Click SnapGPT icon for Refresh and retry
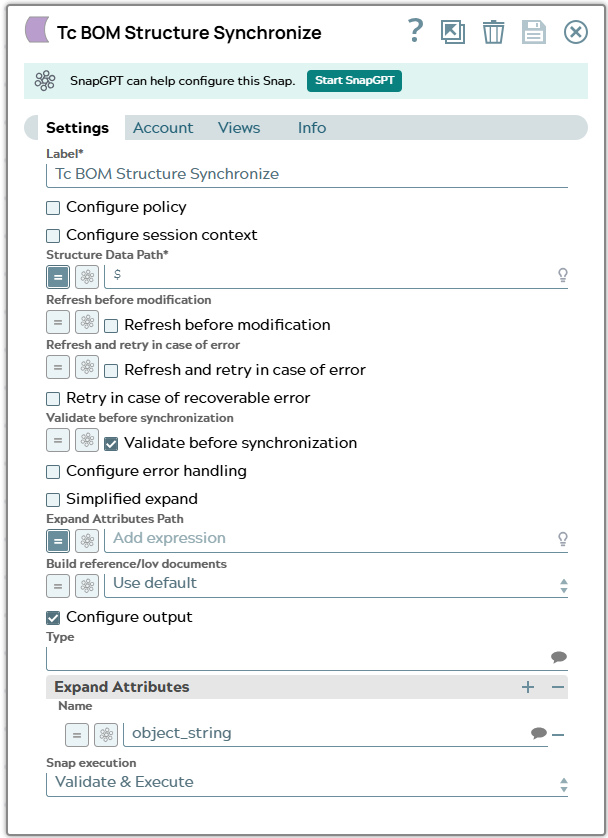608x838 pixels. click(87, 367)
